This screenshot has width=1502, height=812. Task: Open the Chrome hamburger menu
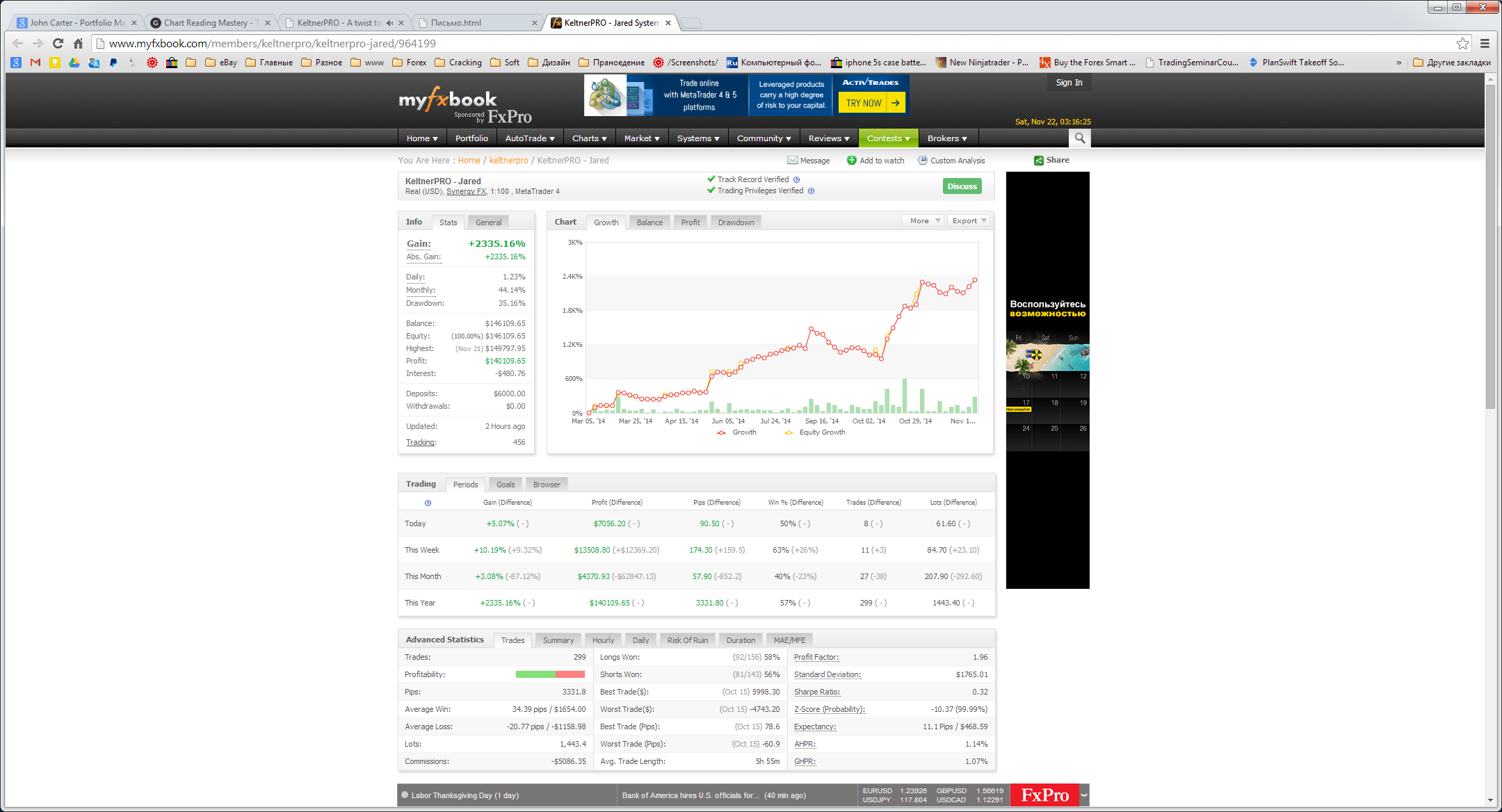pos(1485,43)
